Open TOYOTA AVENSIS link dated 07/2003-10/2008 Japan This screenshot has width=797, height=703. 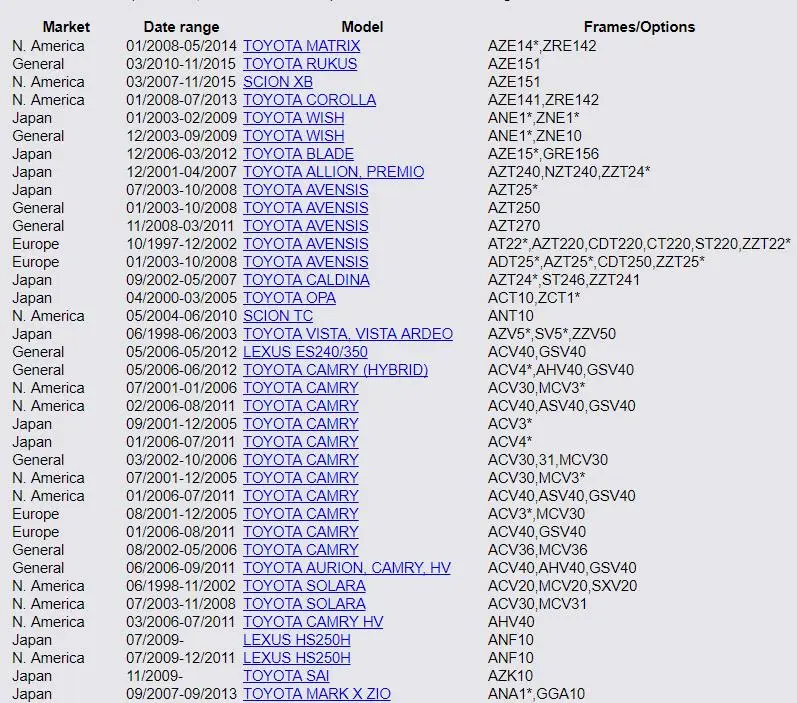click(305, 190)
